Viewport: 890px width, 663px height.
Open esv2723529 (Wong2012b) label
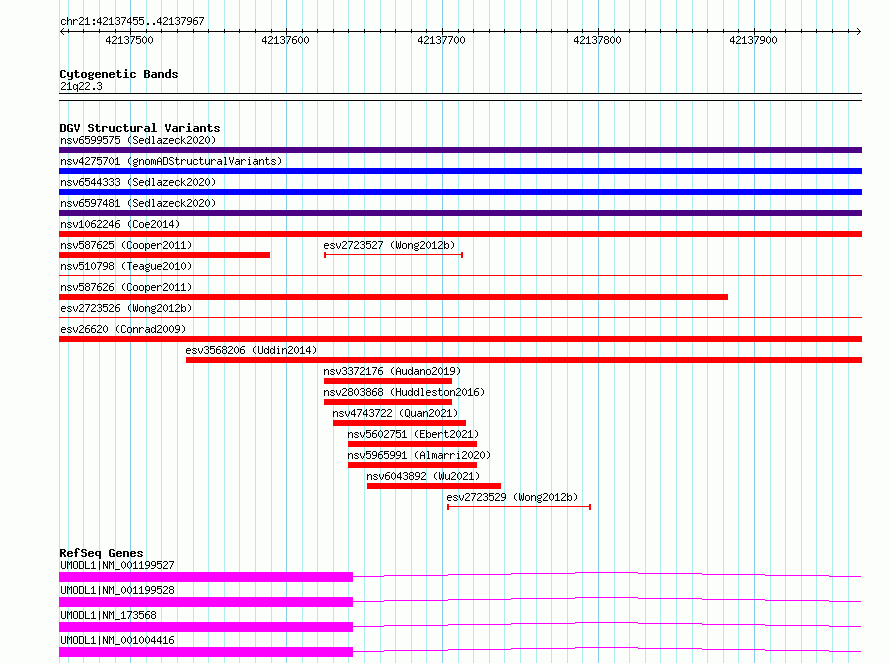pos(512,497)
